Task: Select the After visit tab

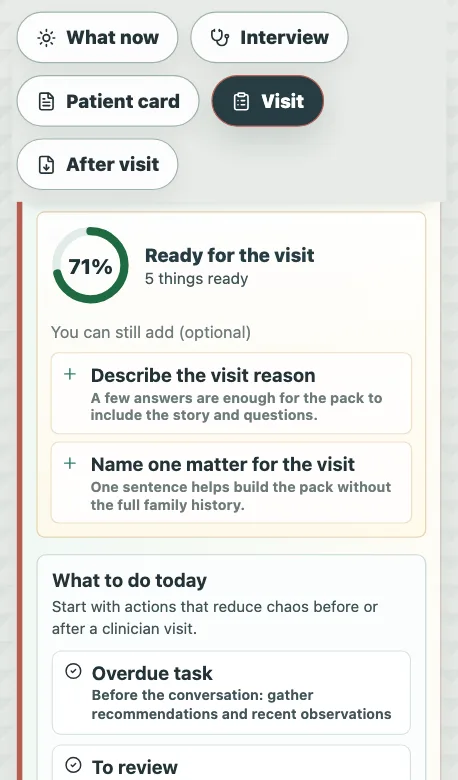Action: pyautogui.click(x=97, y=164)
